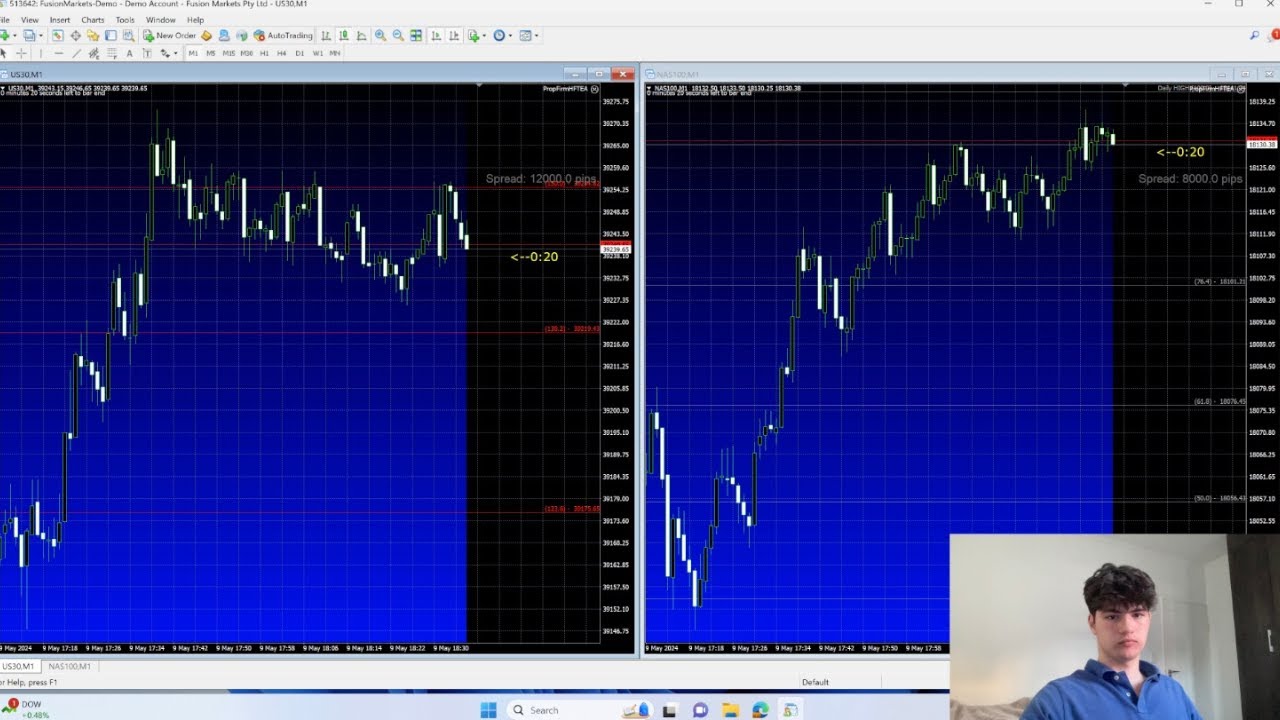The width and height of the screenshot is (1280, 720).
Task: Click the chart templates icon
Action: [525, 35]
